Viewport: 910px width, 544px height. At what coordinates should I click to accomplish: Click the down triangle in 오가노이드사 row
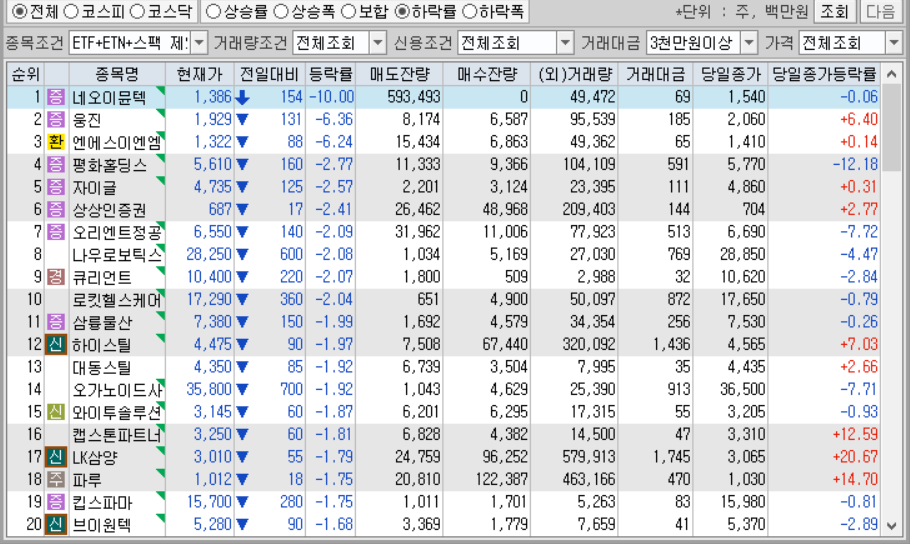(x=243, y=390)
